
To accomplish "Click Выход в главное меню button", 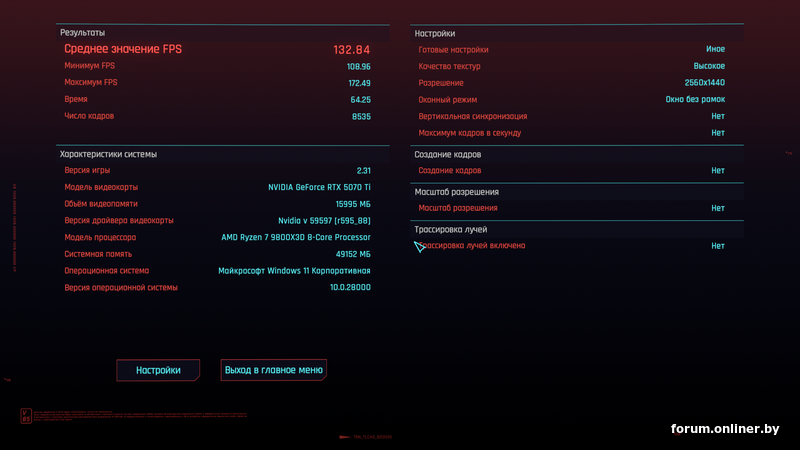I will (x=273, y=370).
